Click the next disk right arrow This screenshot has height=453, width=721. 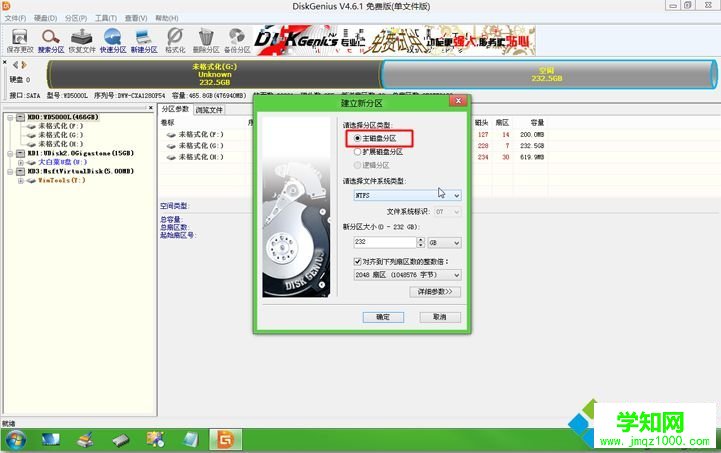click(24, 65)
